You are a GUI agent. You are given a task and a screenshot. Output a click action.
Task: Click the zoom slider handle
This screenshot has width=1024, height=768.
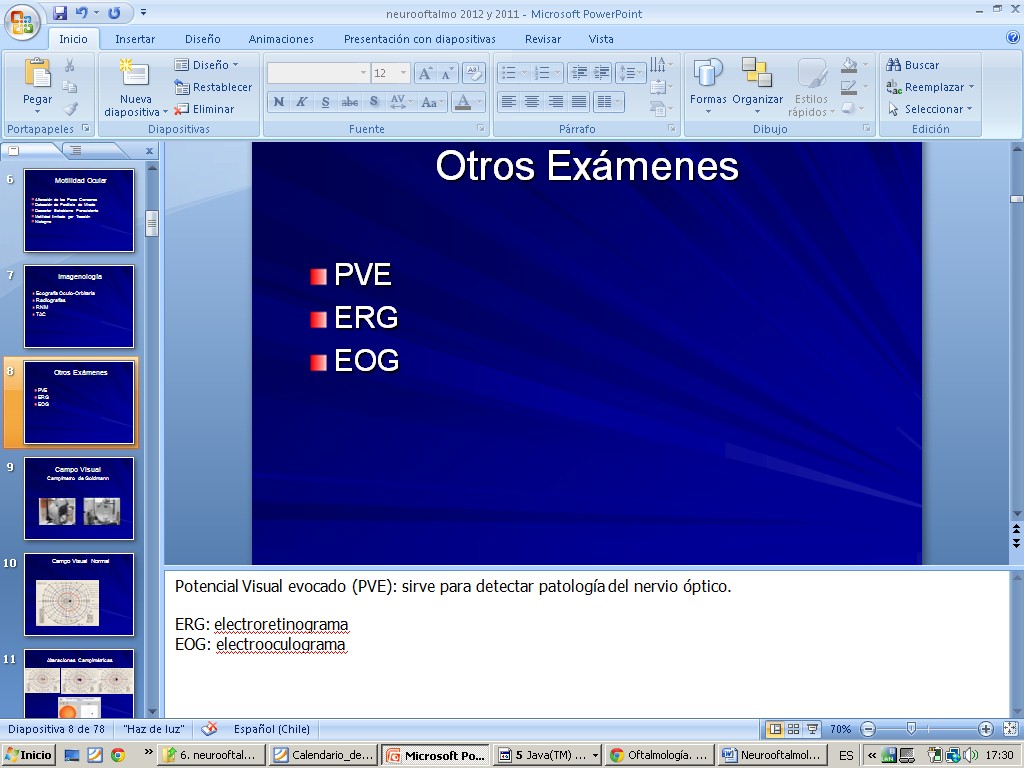click(911, 729)
